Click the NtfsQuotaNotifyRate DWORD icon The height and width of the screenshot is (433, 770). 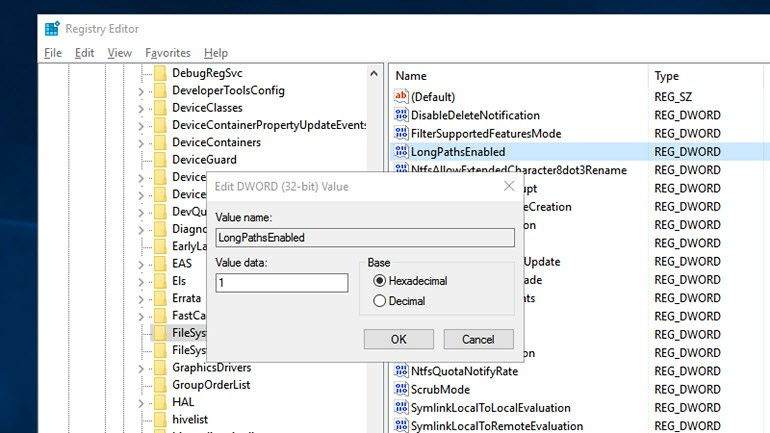coord(401,371)
